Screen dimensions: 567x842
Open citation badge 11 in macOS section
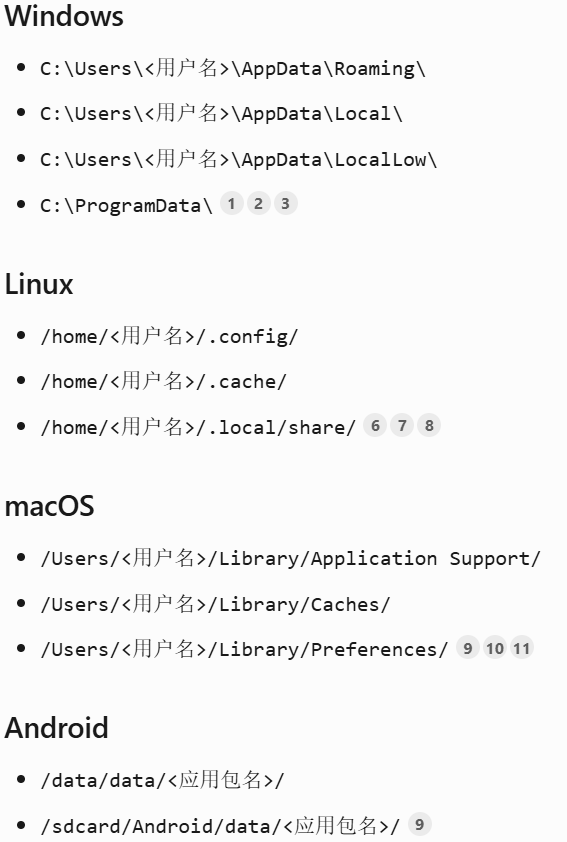pyautogui.click(x=521, y=648)
